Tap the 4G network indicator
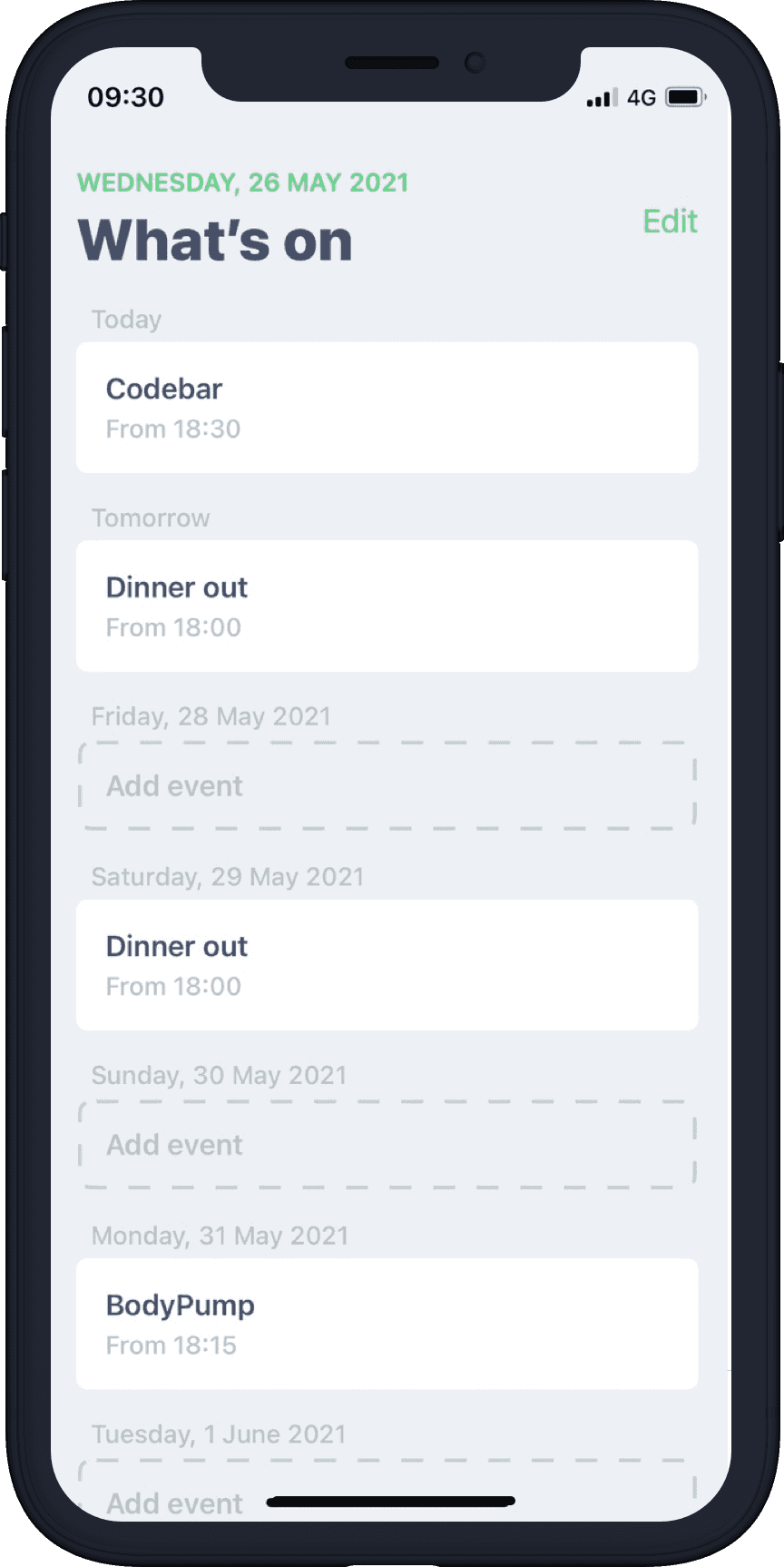 click(642, 97)
